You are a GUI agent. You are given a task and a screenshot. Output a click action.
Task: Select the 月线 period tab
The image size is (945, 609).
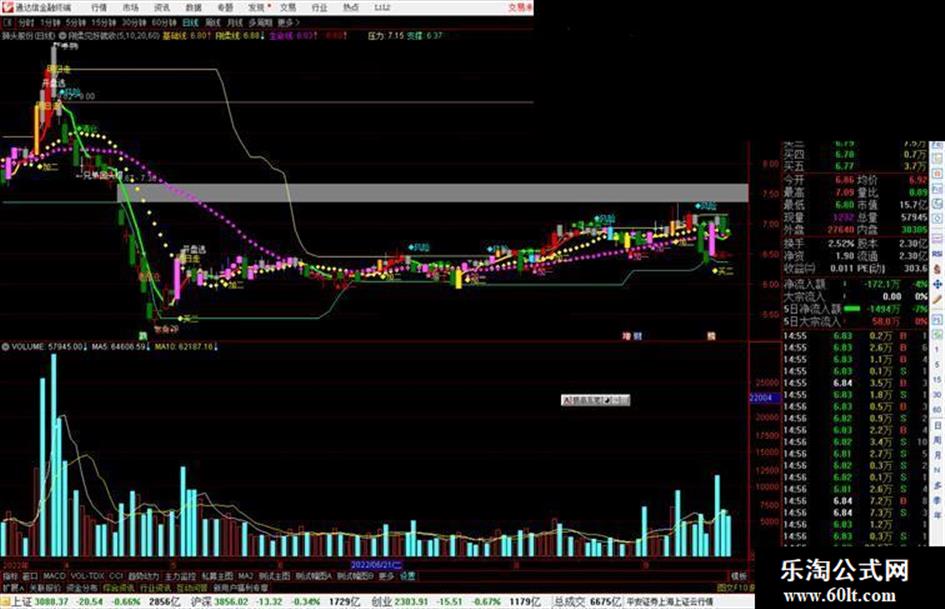pyautogui.click(x=234, y=23)
